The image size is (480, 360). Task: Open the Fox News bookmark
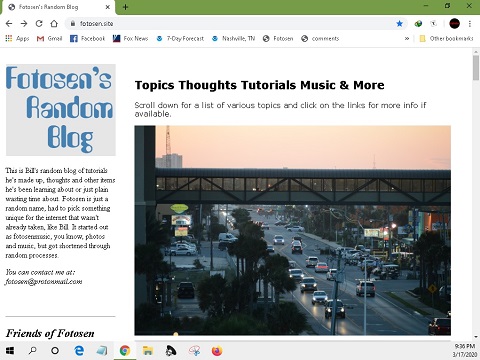click(x=130, y=39)
